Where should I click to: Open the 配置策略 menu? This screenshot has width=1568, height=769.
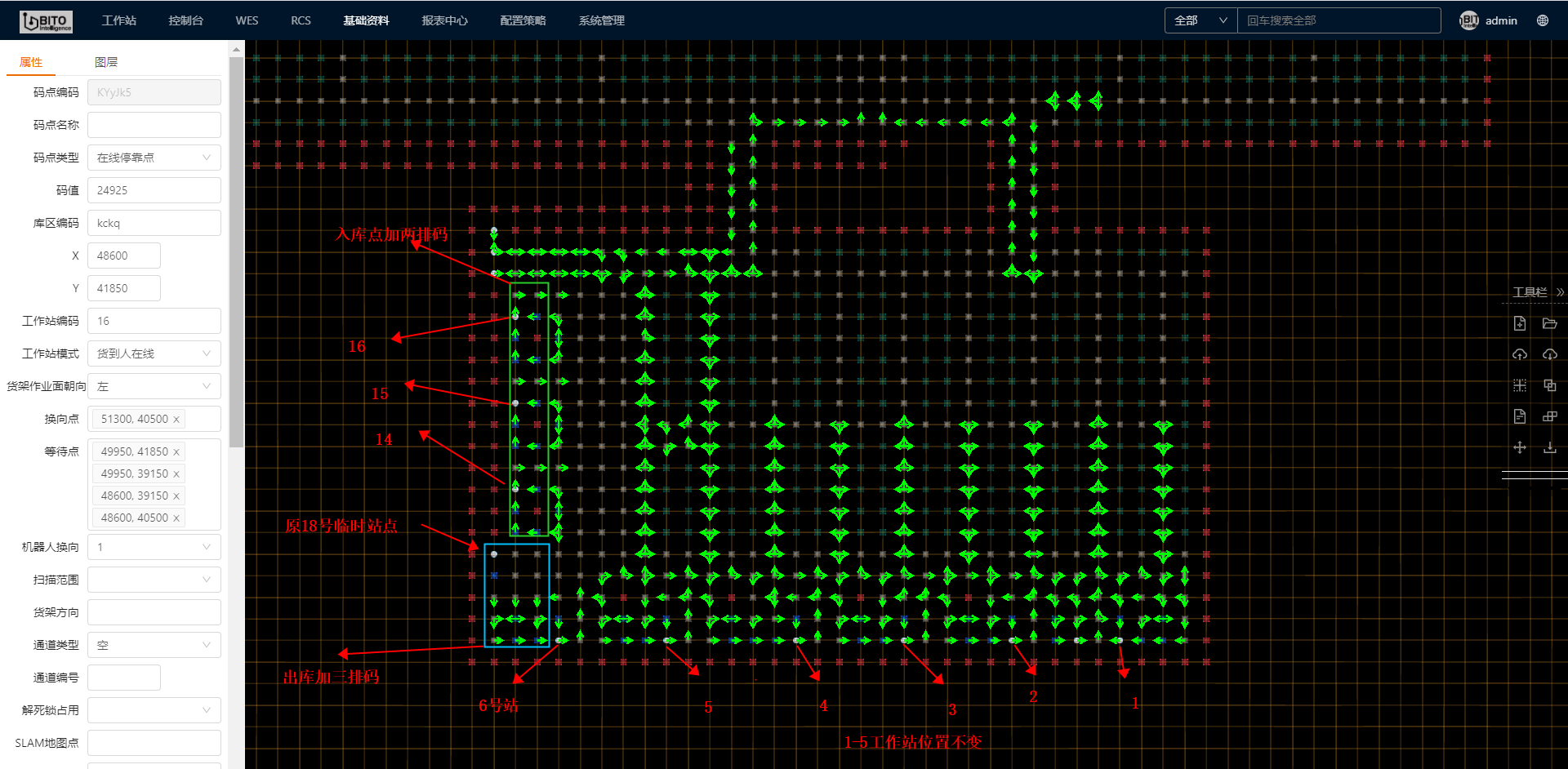(523, 20)
